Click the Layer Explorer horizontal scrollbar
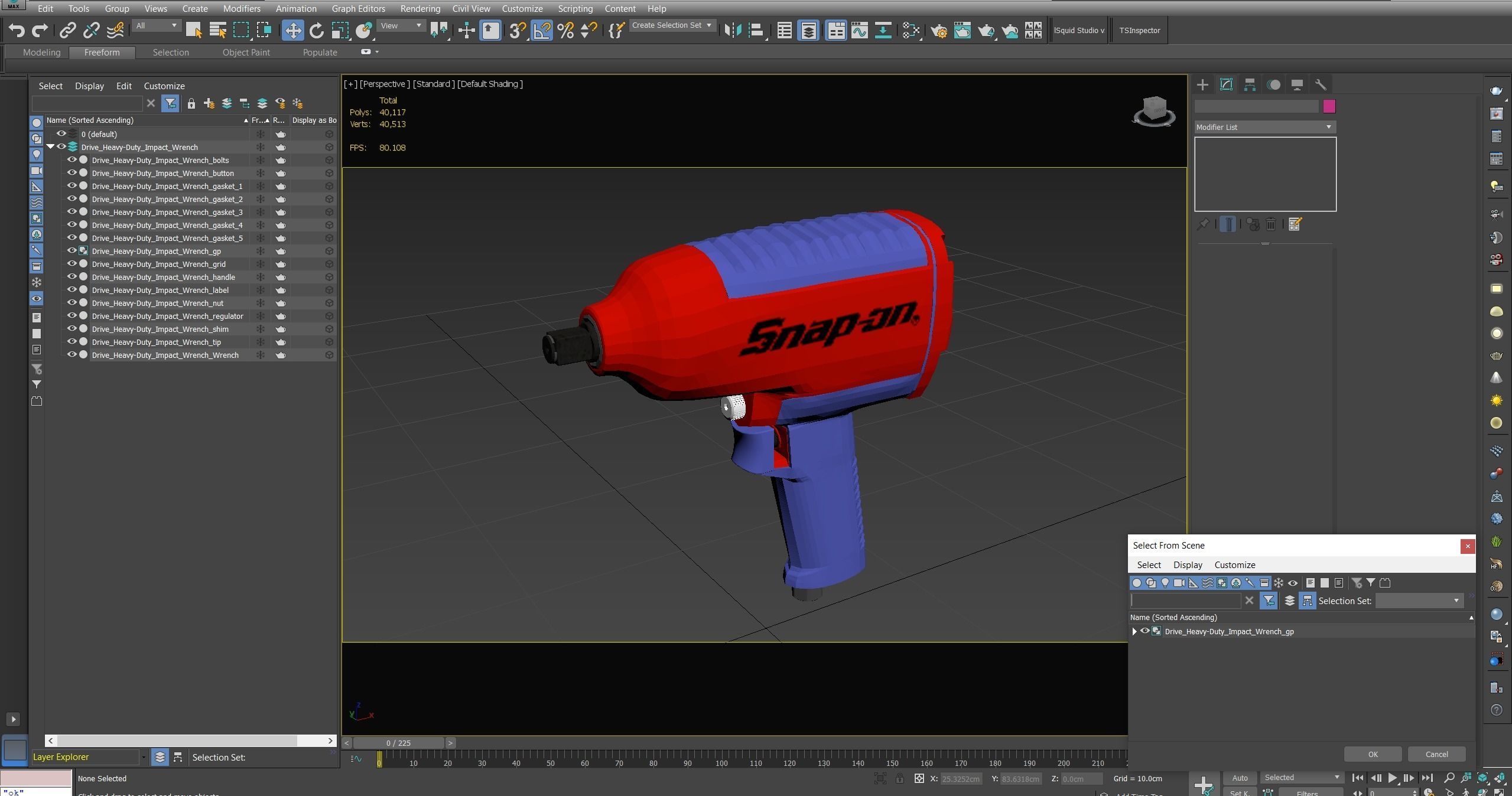Image resolution: width=1512 pixels, height=796 pixels. coord(177,740)
